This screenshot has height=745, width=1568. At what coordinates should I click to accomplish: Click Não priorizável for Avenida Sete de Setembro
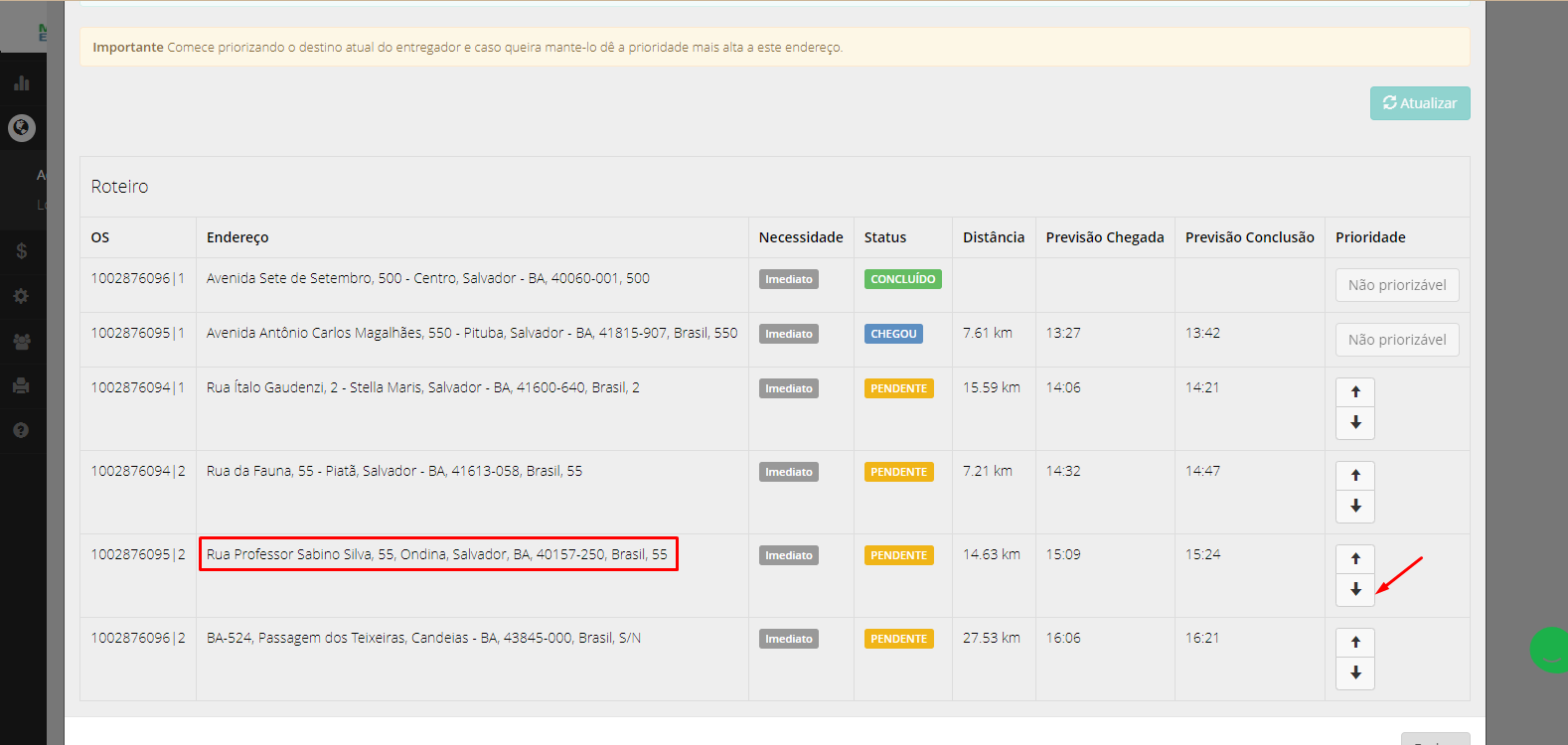(x=1397, y=285)
